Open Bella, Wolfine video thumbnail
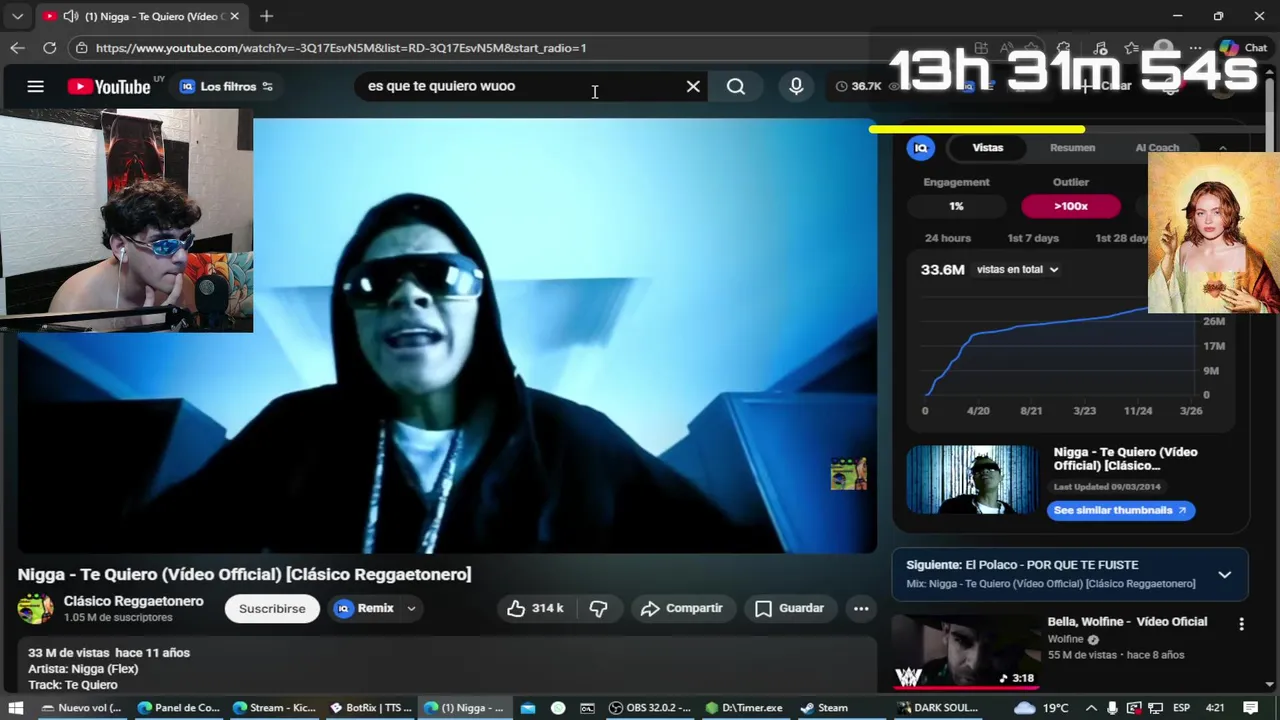The width and height of the screenshot is (1280, 720). tap(967, 651)
